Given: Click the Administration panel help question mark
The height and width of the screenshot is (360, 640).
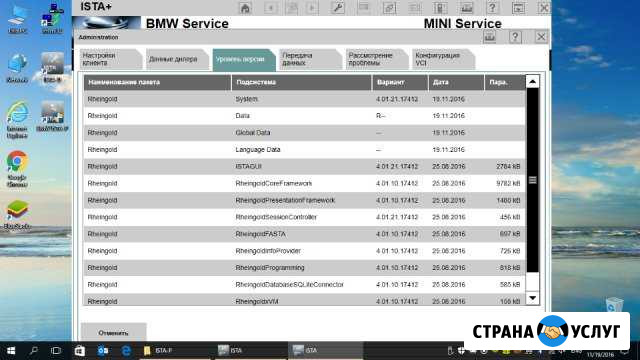Looking at the screenshot, I should pos(515,37).
